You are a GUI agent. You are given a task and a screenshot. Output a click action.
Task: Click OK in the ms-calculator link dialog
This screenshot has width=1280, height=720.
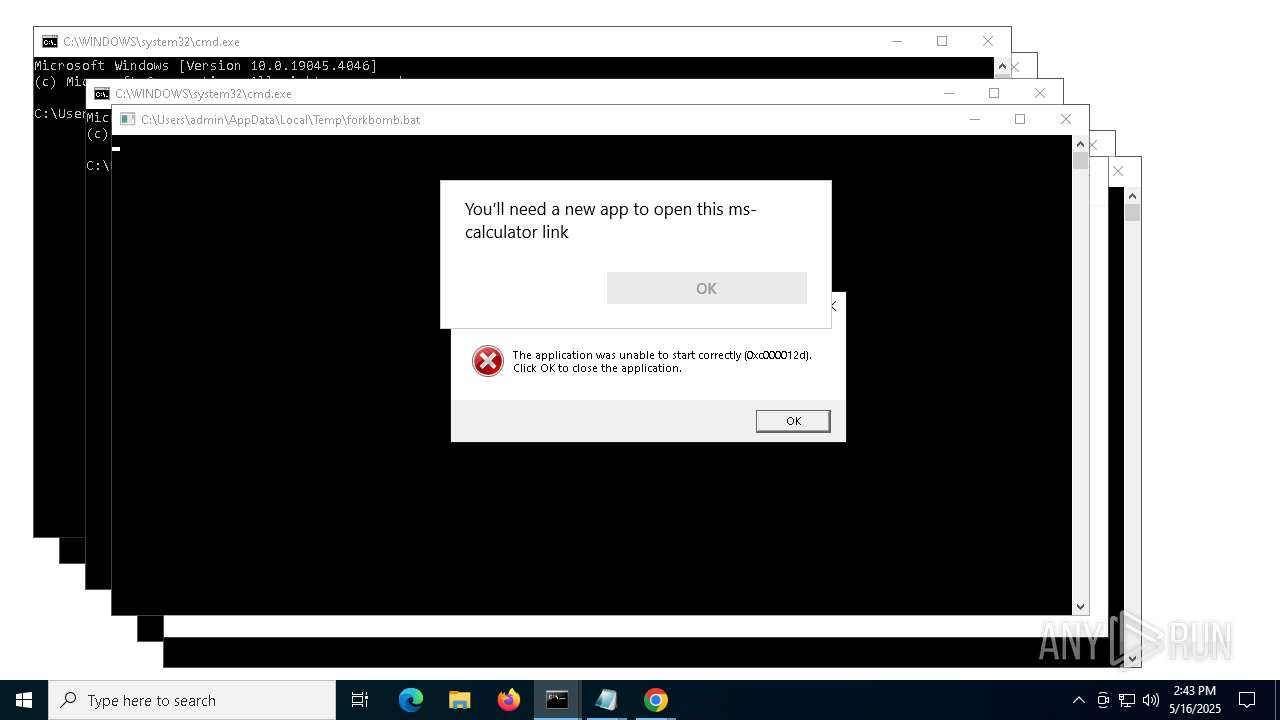tap(706, 288)
